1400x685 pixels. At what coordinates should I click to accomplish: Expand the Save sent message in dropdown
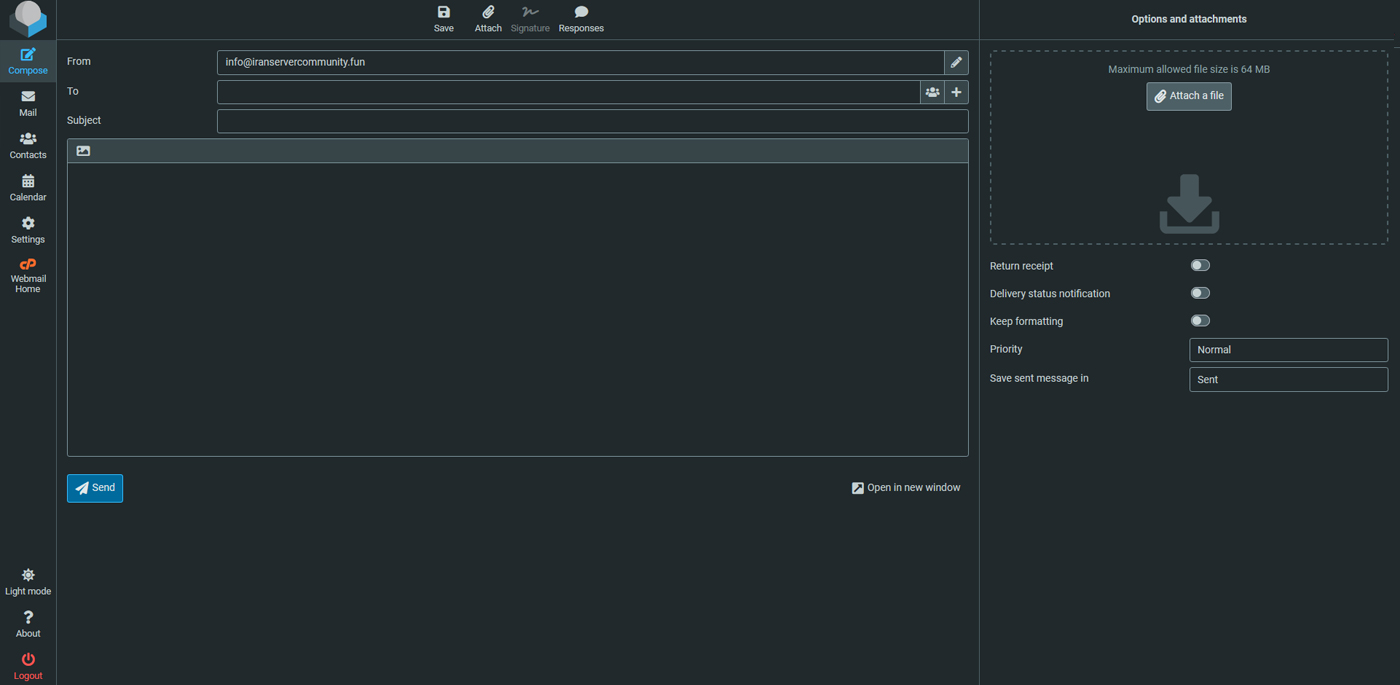[x=1288, y=380]
